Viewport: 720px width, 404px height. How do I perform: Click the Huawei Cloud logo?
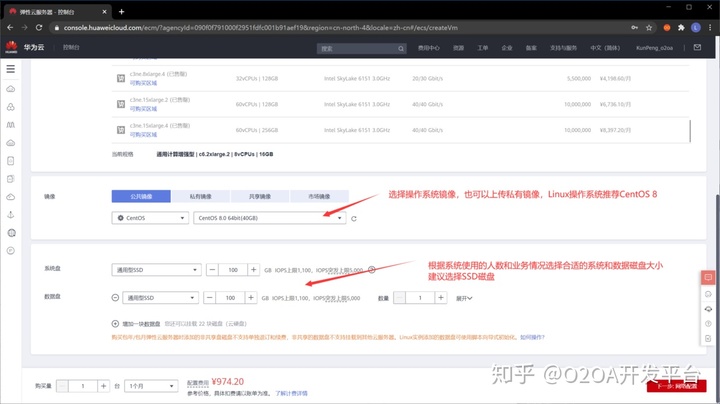11,47
